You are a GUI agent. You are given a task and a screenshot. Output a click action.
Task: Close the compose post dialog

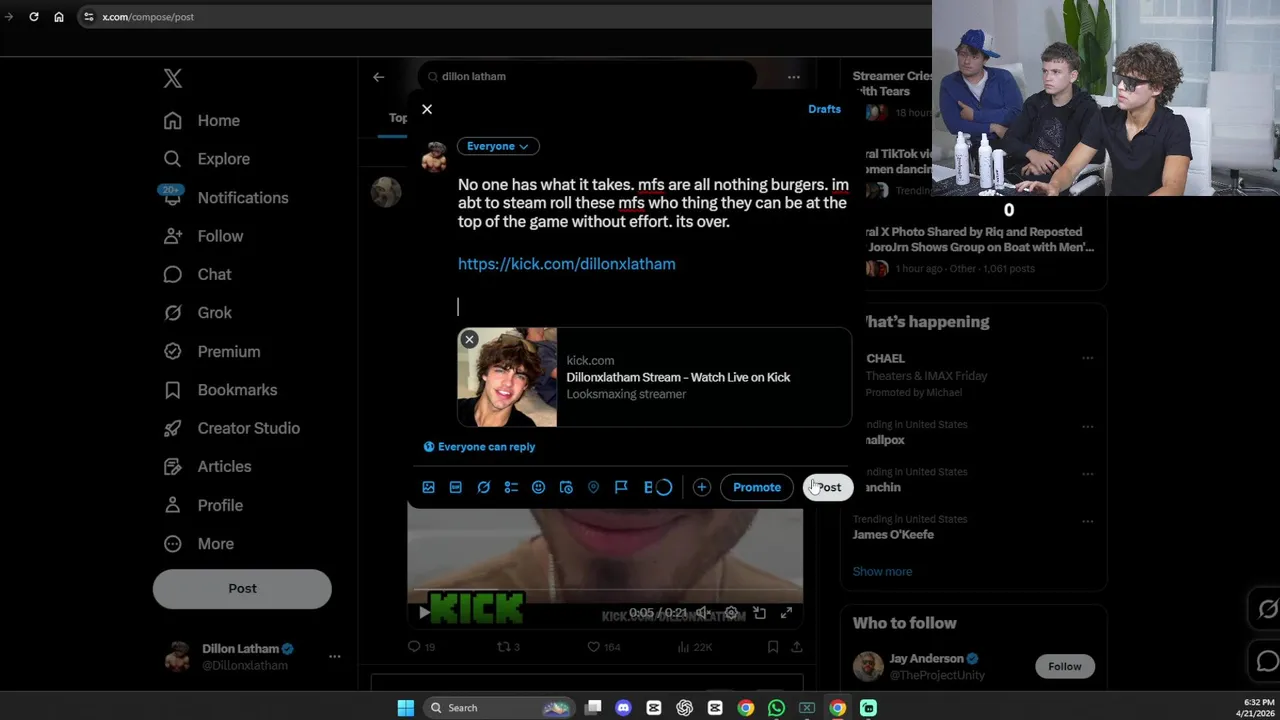pyautogui.click(x=427, y=109)
